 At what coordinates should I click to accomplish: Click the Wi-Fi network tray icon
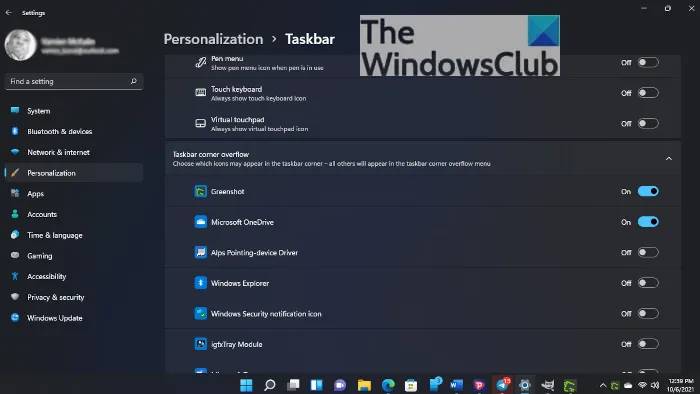642,385
